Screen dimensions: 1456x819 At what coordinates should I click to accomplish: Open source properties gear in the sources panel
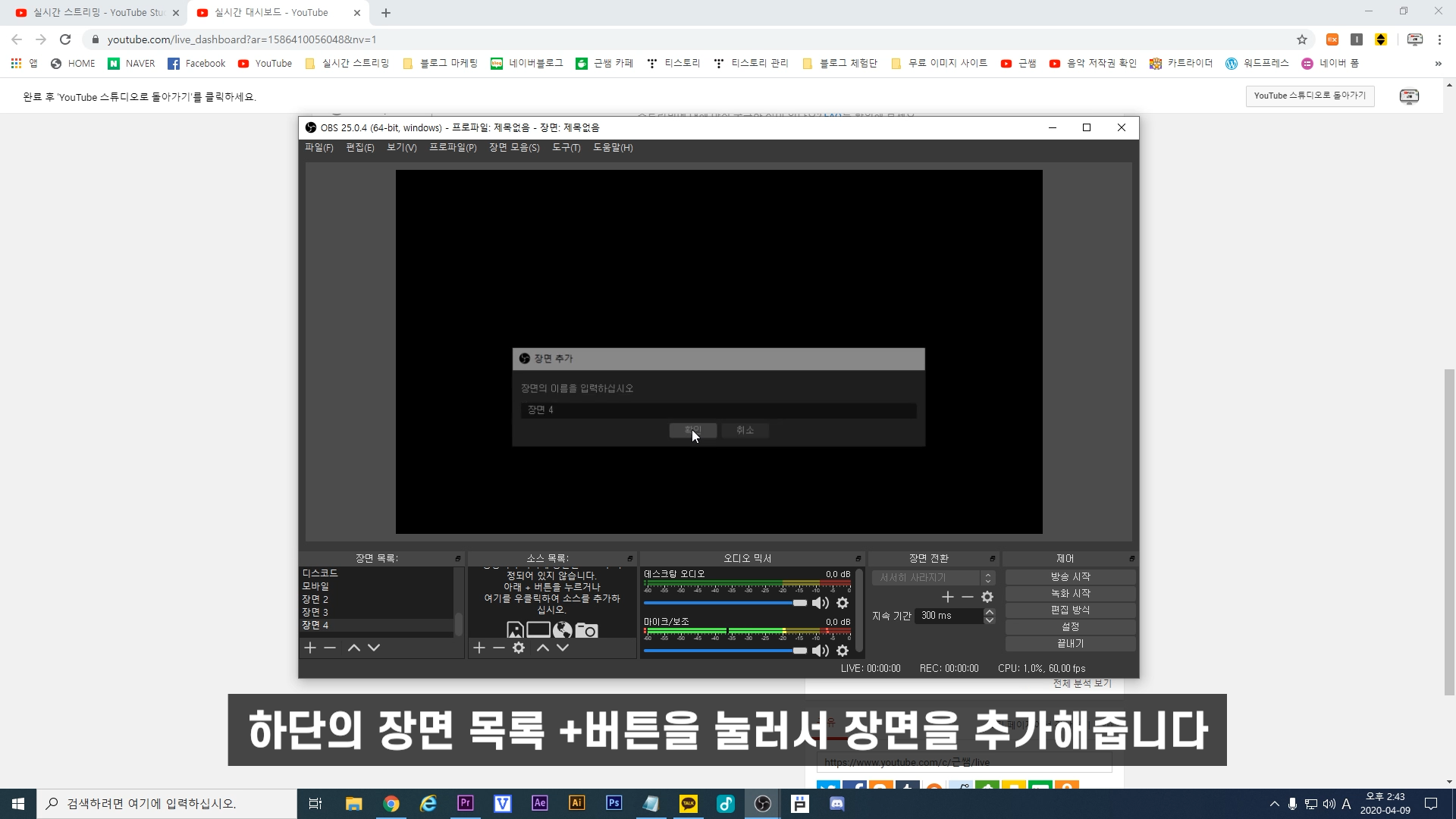(519, 648)
